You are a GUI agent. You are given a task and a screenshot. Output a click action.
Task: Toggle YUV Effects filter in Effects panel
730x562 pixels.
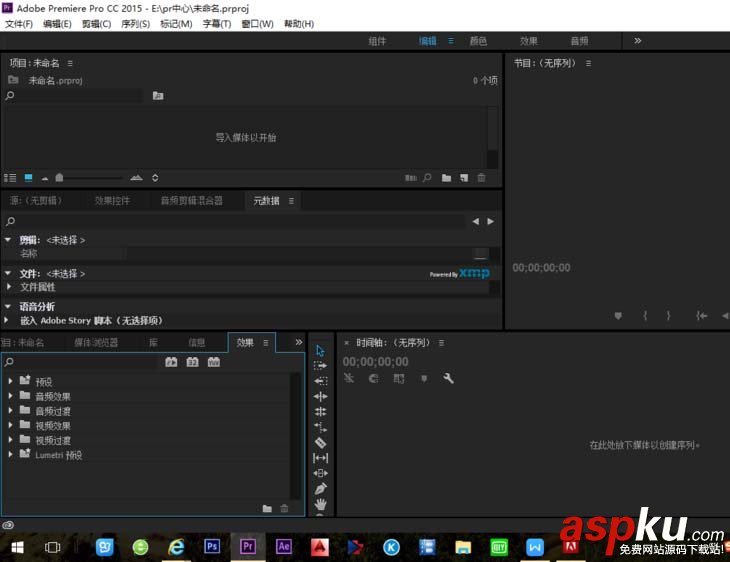214,362
